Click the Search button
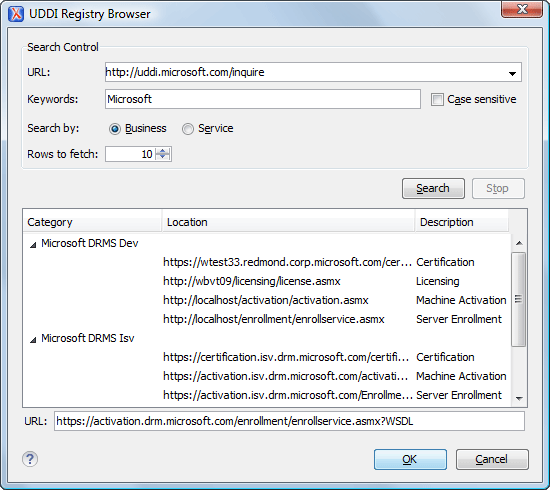The height and width of the screenshot is (490, 550). point(433,188)
